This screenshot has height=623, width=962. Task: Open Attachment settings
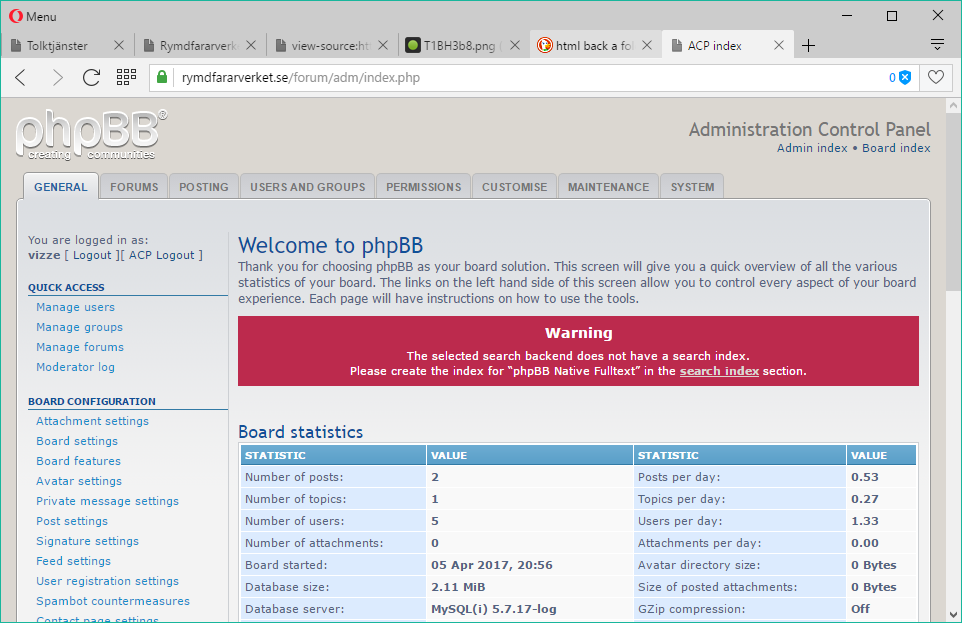(x=92, y=421)
